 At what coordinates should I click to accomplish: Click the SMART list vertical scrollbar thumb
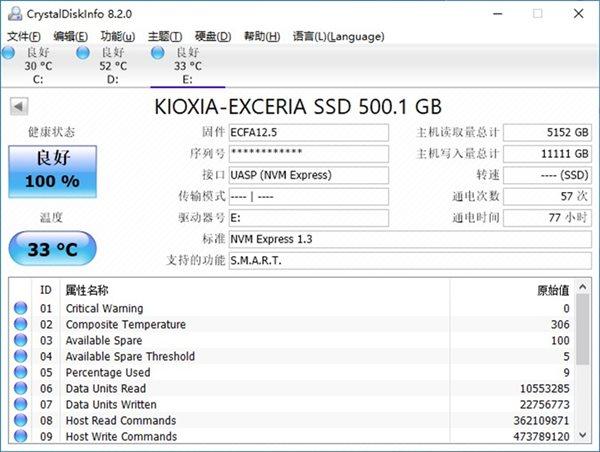583,330
